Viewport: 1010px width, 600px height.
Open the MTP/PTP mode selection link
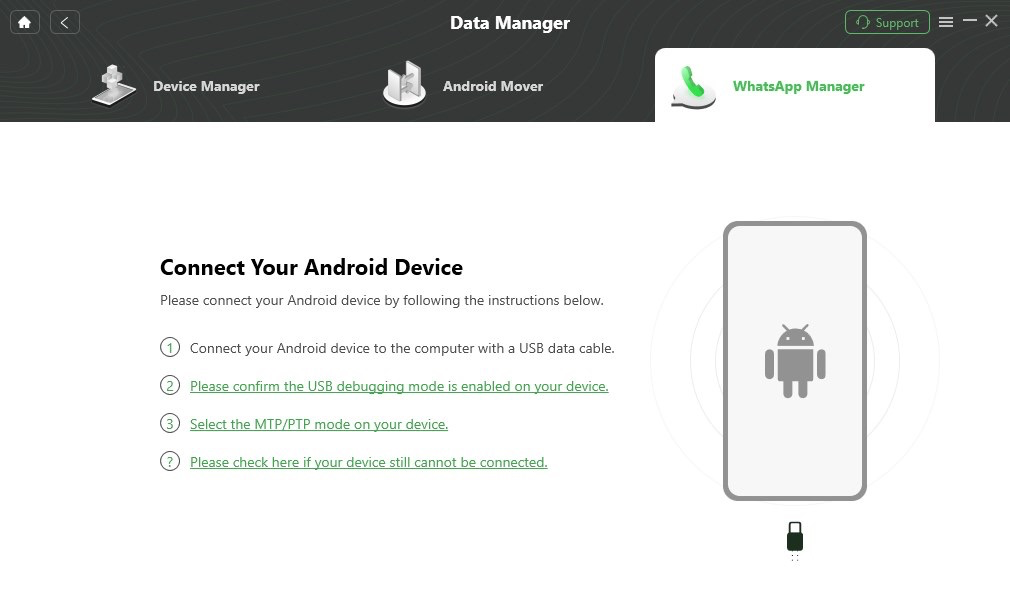click(319, 424)
